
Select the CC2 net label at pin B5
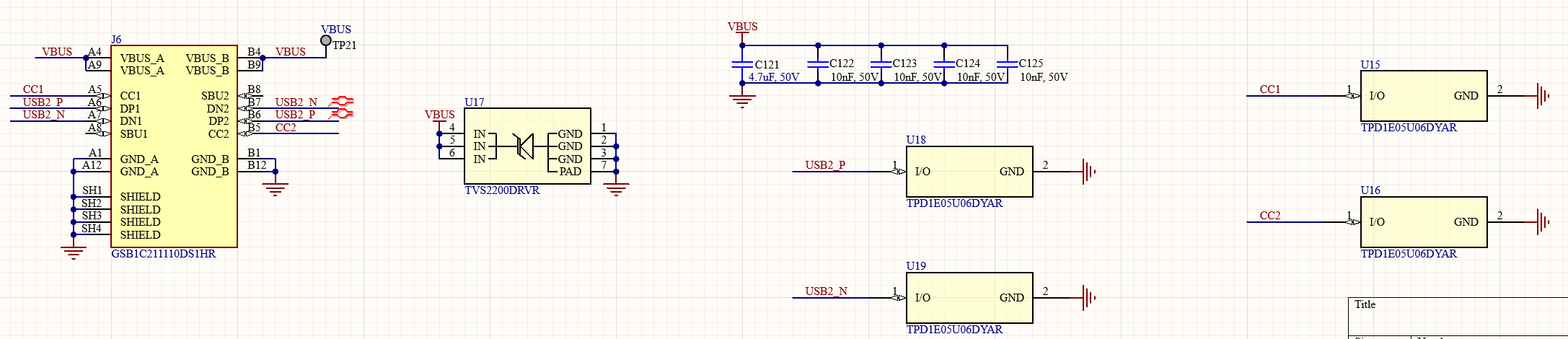[x=286, y=128]
